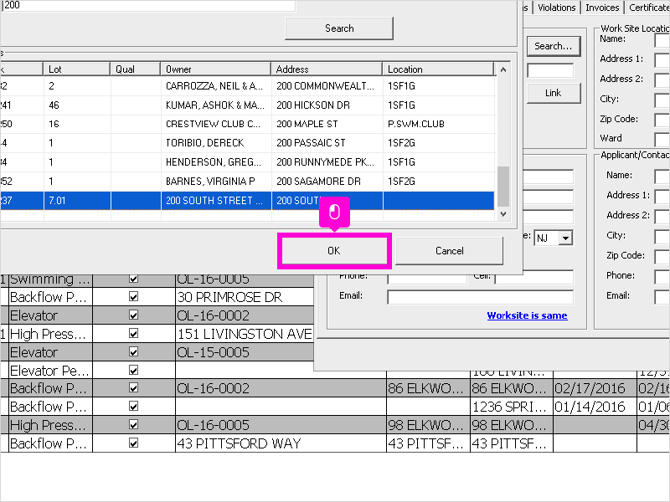The height and width of the screenshot is (502, 670).
Task: Click the Location column header
Action: click(x=438, y=69)
